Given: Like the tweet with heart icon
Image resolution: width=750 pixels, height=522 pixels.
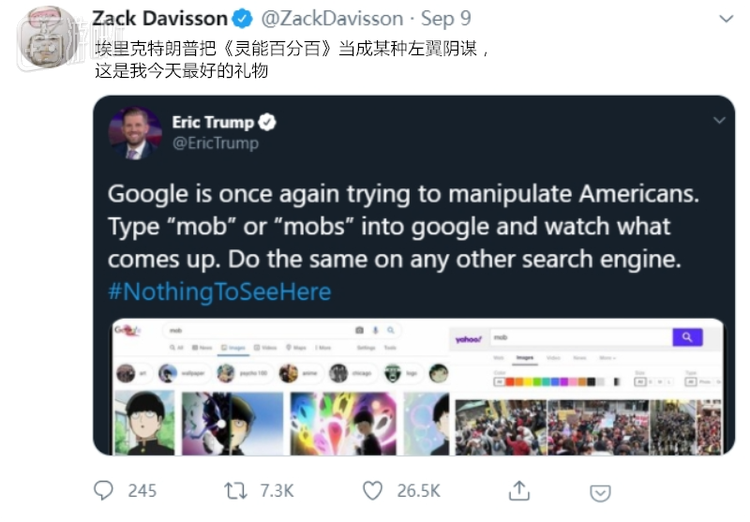Looking at the screenshot, I should pyautogui.click(x=372, y=490).
